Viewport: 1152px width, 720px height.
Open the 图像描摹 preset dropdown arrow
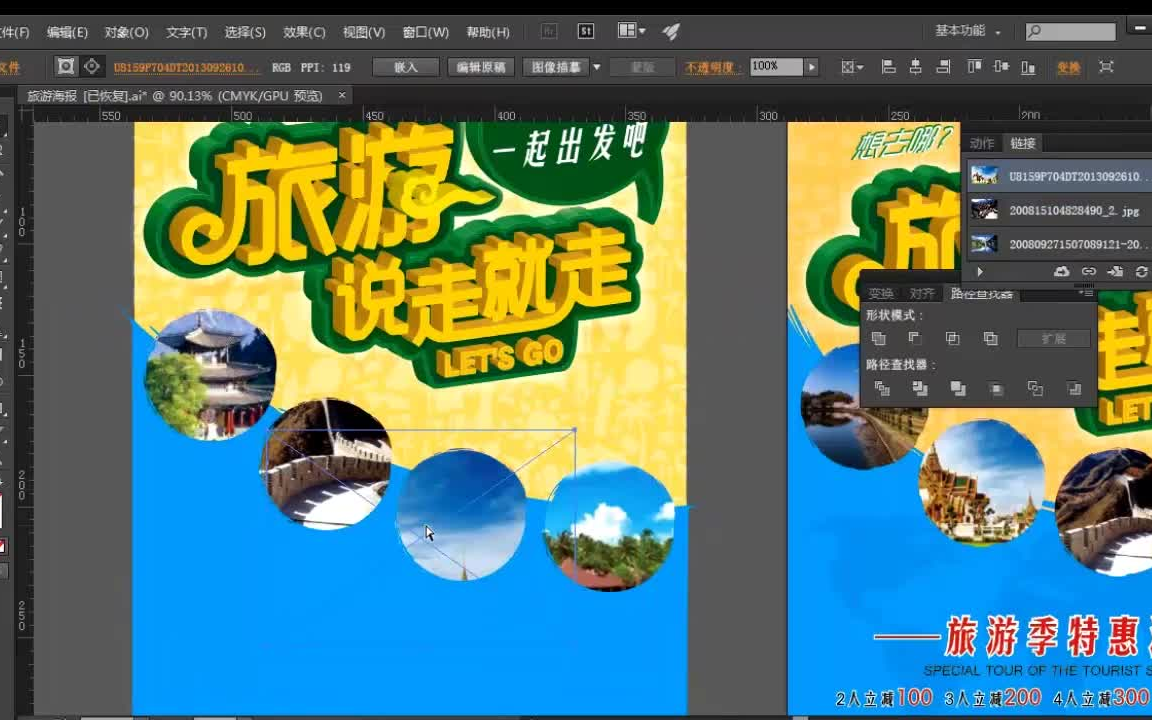click(596, 67)
